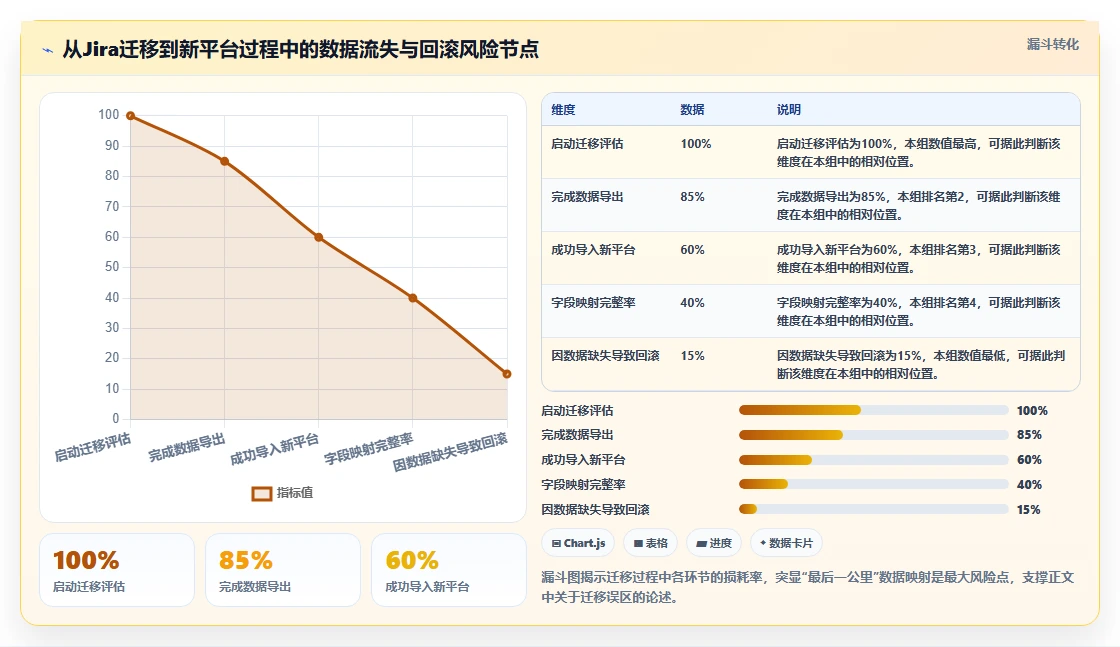
Task: Select the 进度 tag chip
Action: [714, 543]
